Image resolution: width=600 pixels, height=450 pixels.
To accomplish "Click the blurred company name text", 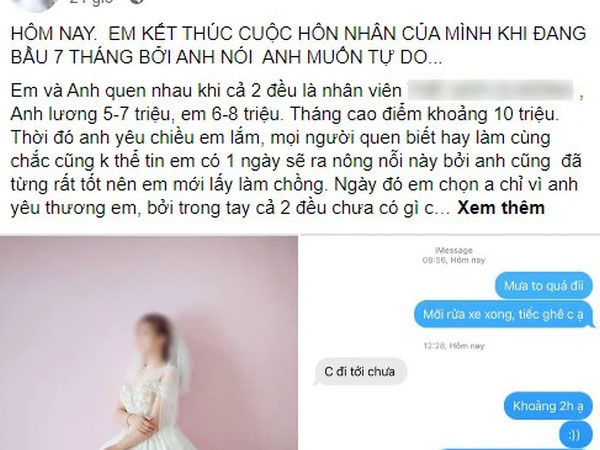I will pos(492,91).
